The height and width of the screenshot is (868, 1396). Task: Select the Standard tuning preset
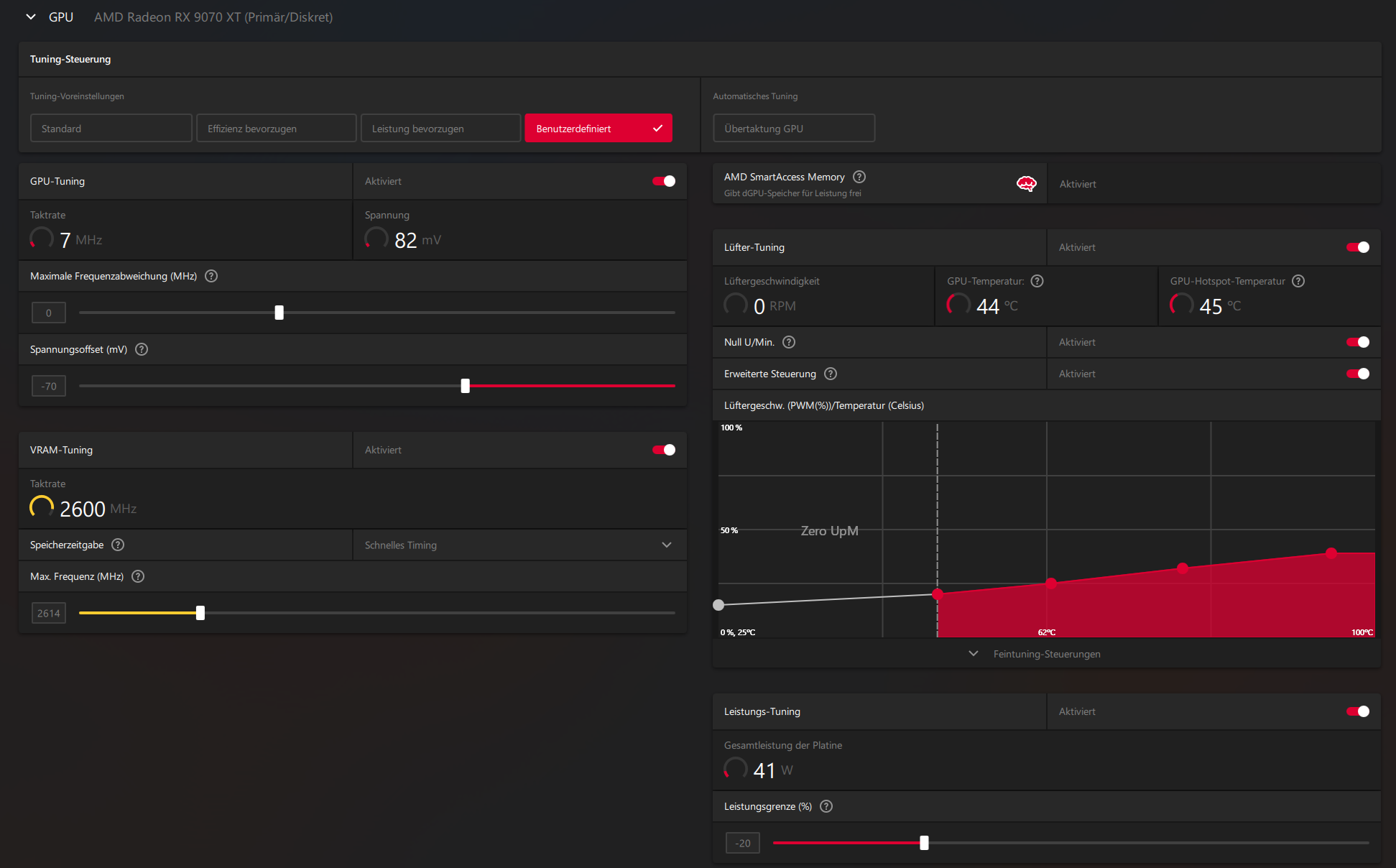pos(111,129)
